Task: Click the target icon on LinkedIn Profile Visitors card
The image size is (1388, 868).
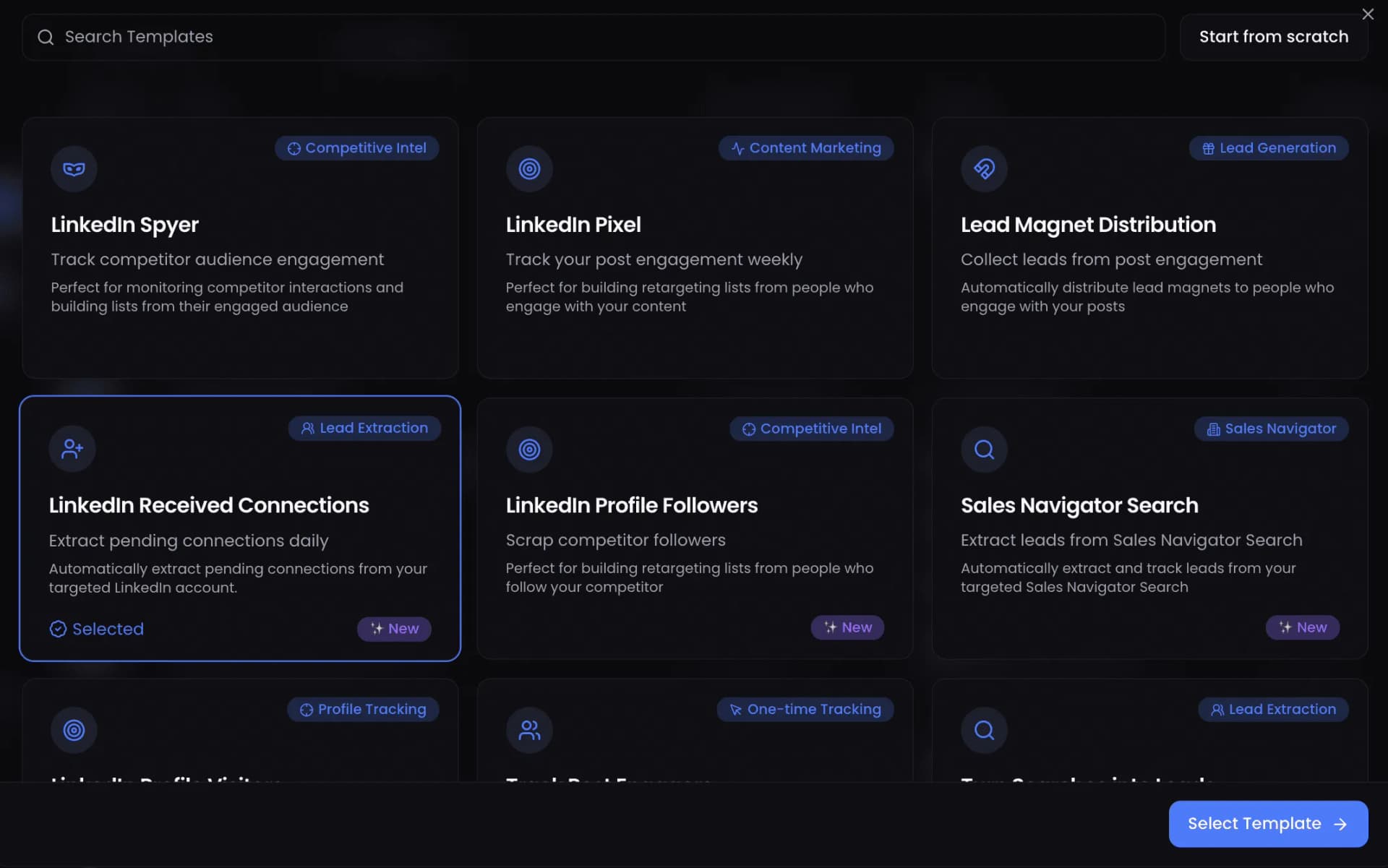Action: 73,730
